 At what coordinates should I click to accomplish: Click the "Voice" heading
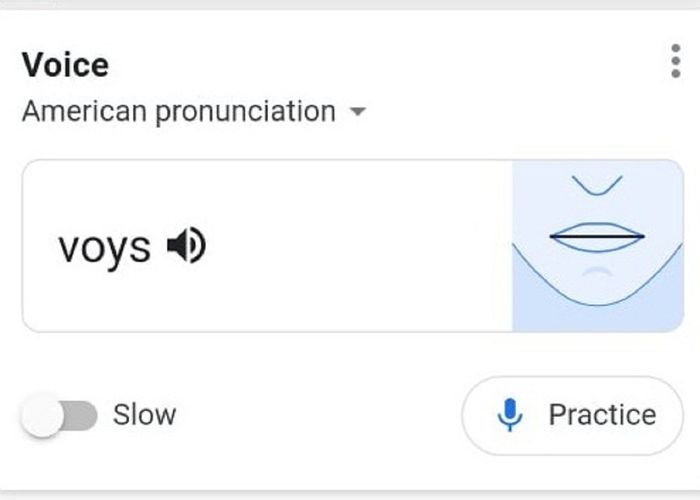click(x=65, y=65)
